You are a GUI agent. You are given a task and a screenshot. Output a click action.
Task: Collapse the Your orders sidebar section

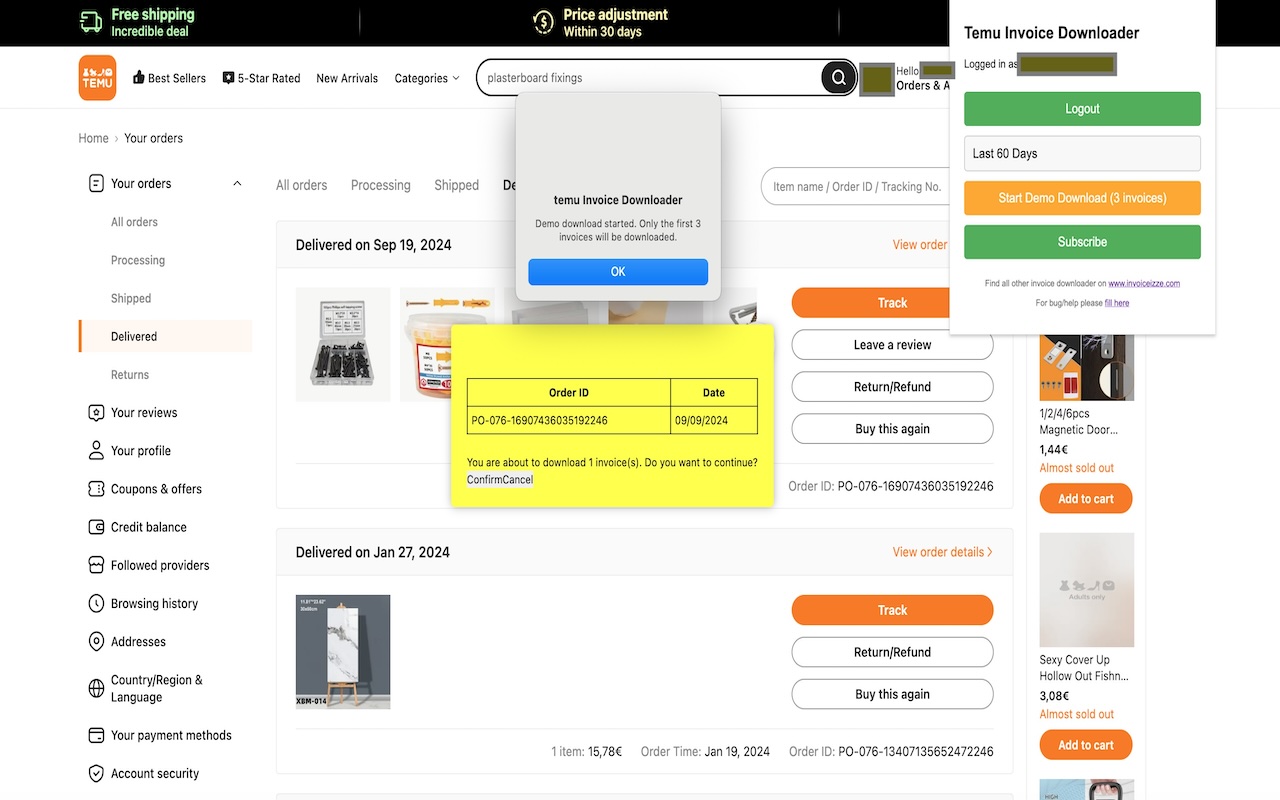[x=237, y=184]
